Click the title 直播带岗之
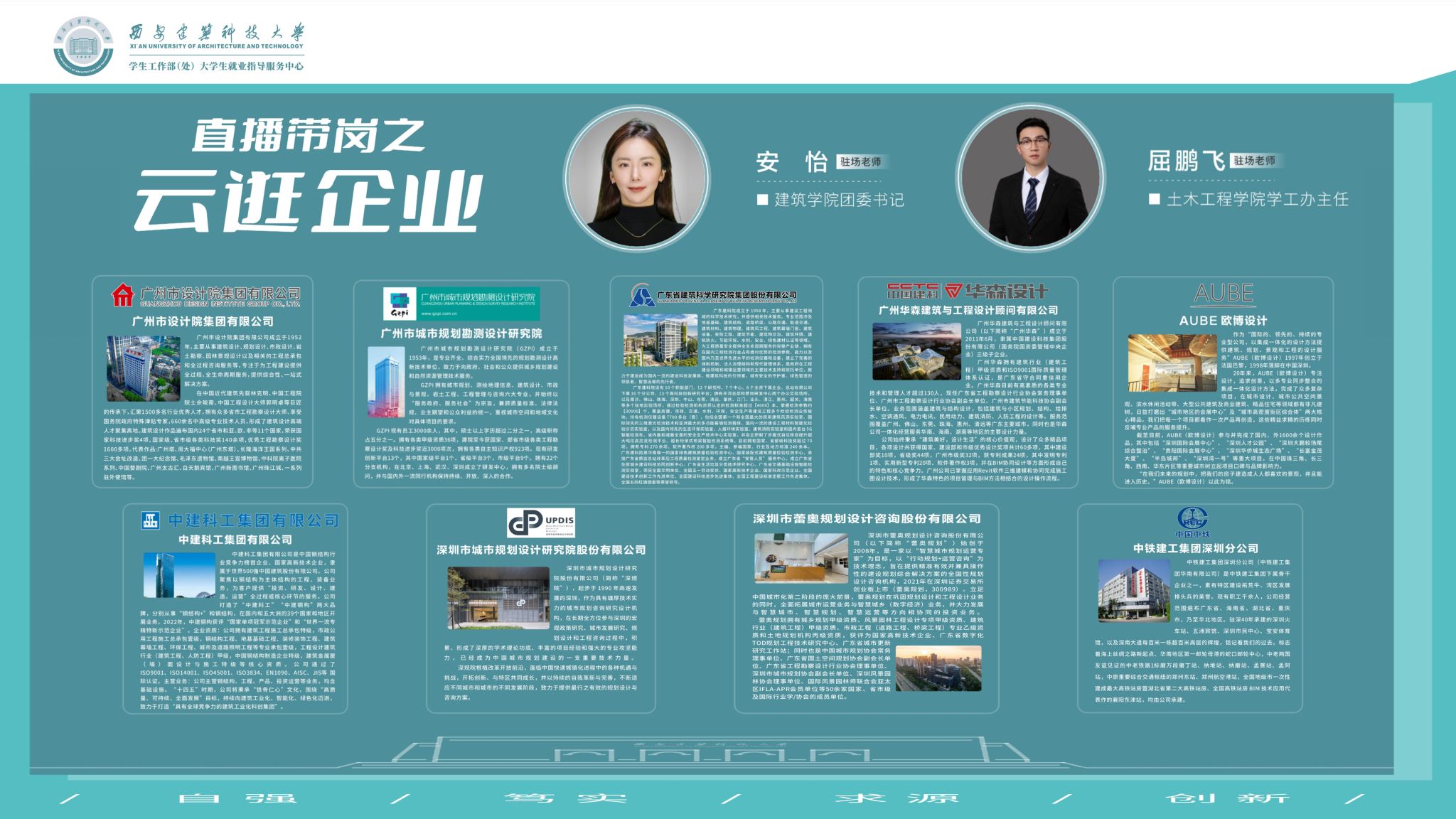 click(x=309, y=134)
